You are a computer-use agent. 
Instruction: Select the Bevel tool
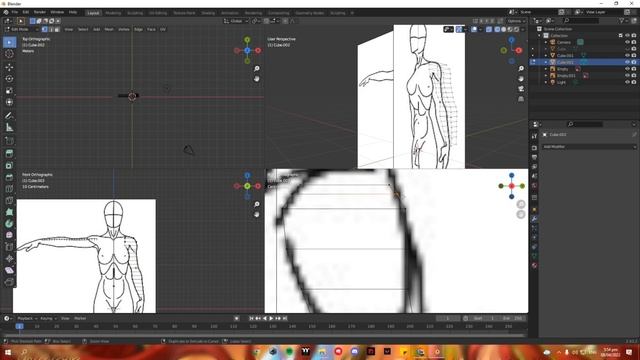pos(9,177)
